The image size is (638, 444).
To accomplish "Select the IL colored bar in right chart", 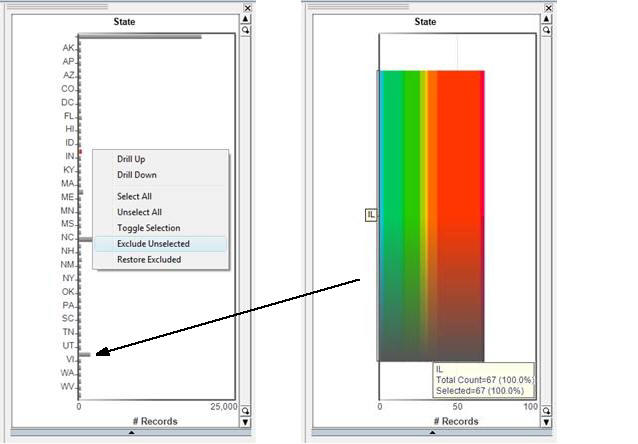I will pyautogui.click(x=431, y=216).
